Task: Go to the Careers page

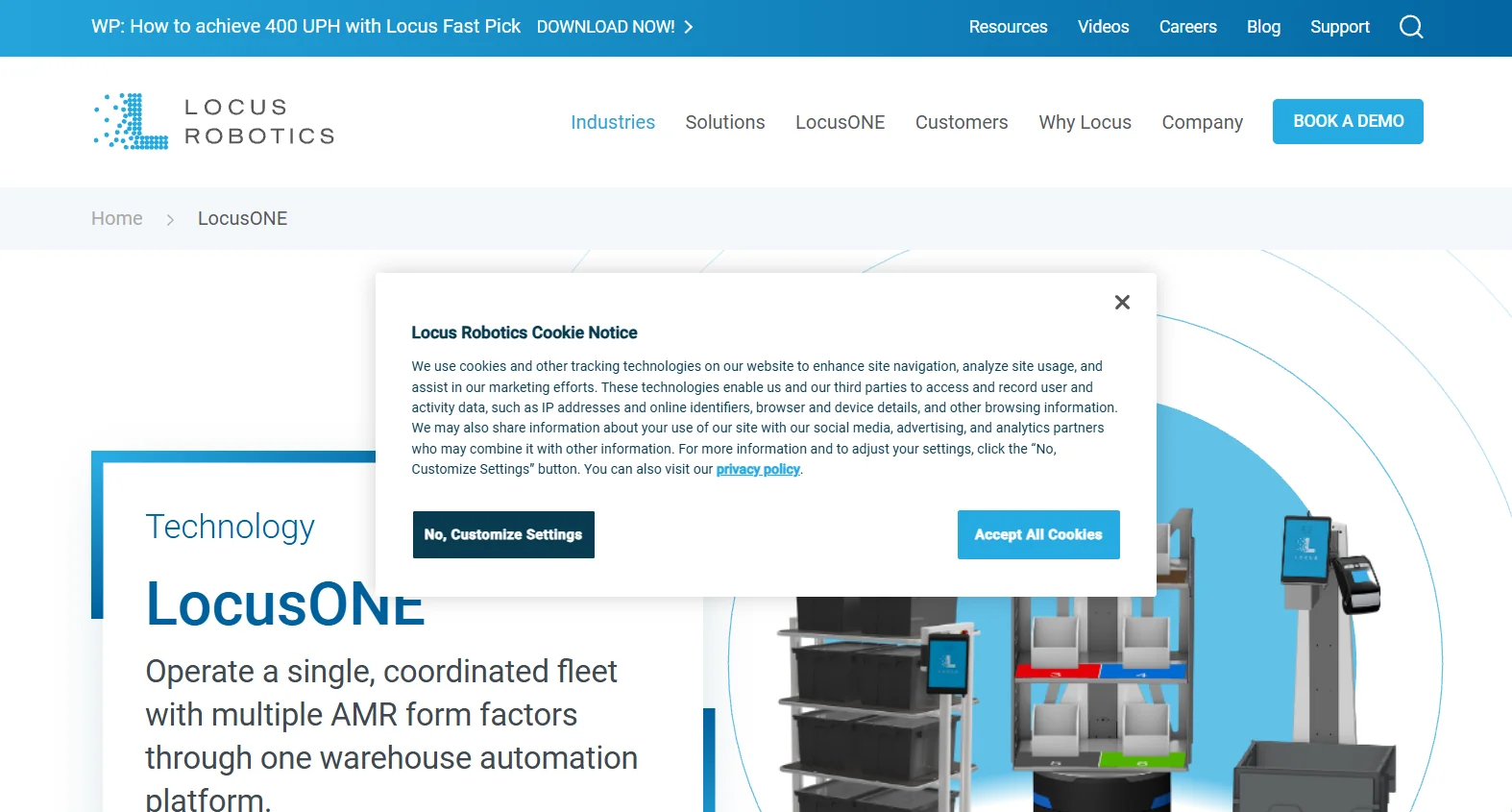Action: pyautogui.click(x=1187, y=27)
